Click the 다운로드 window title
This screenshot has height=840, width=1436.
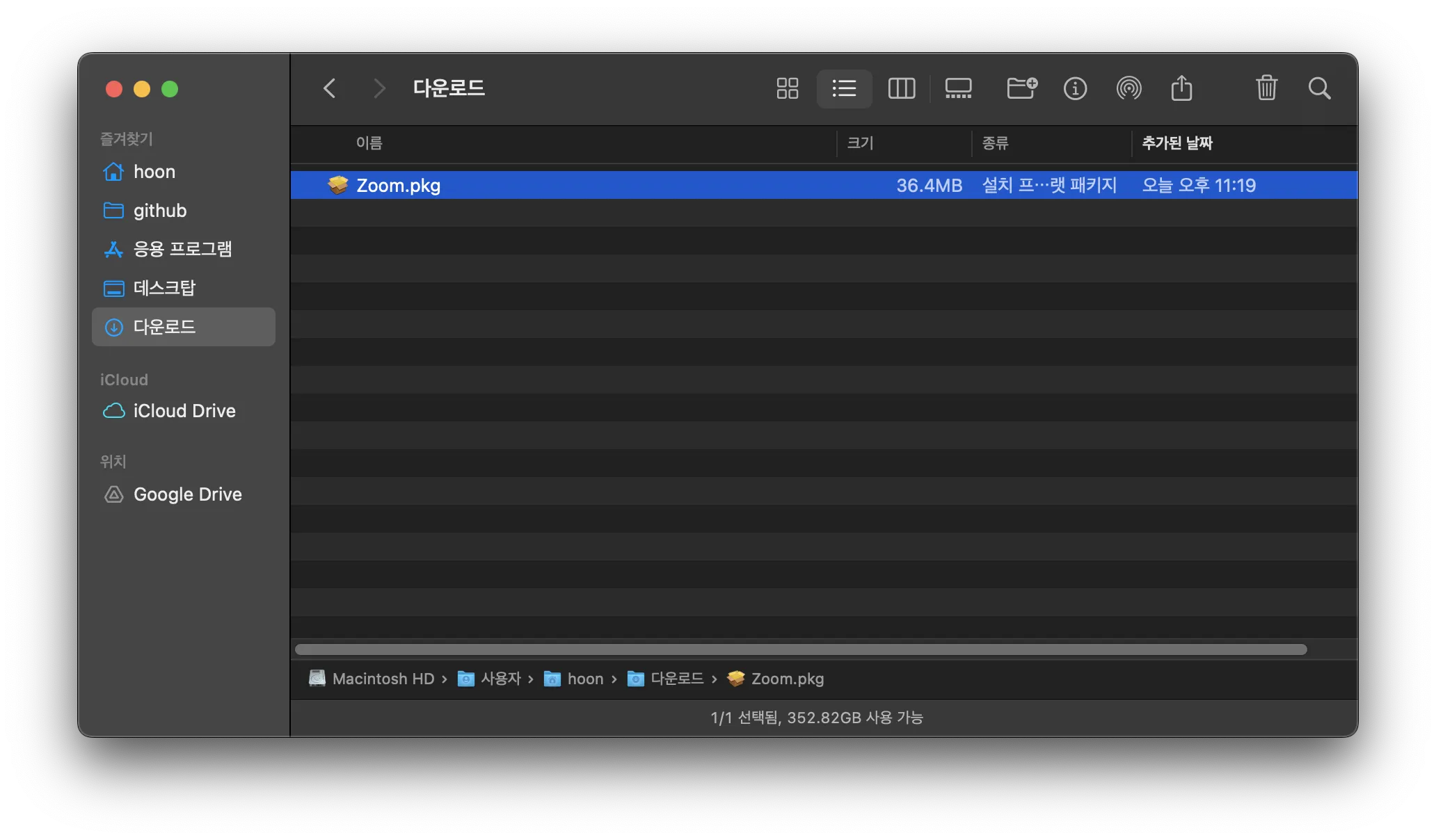449,88
